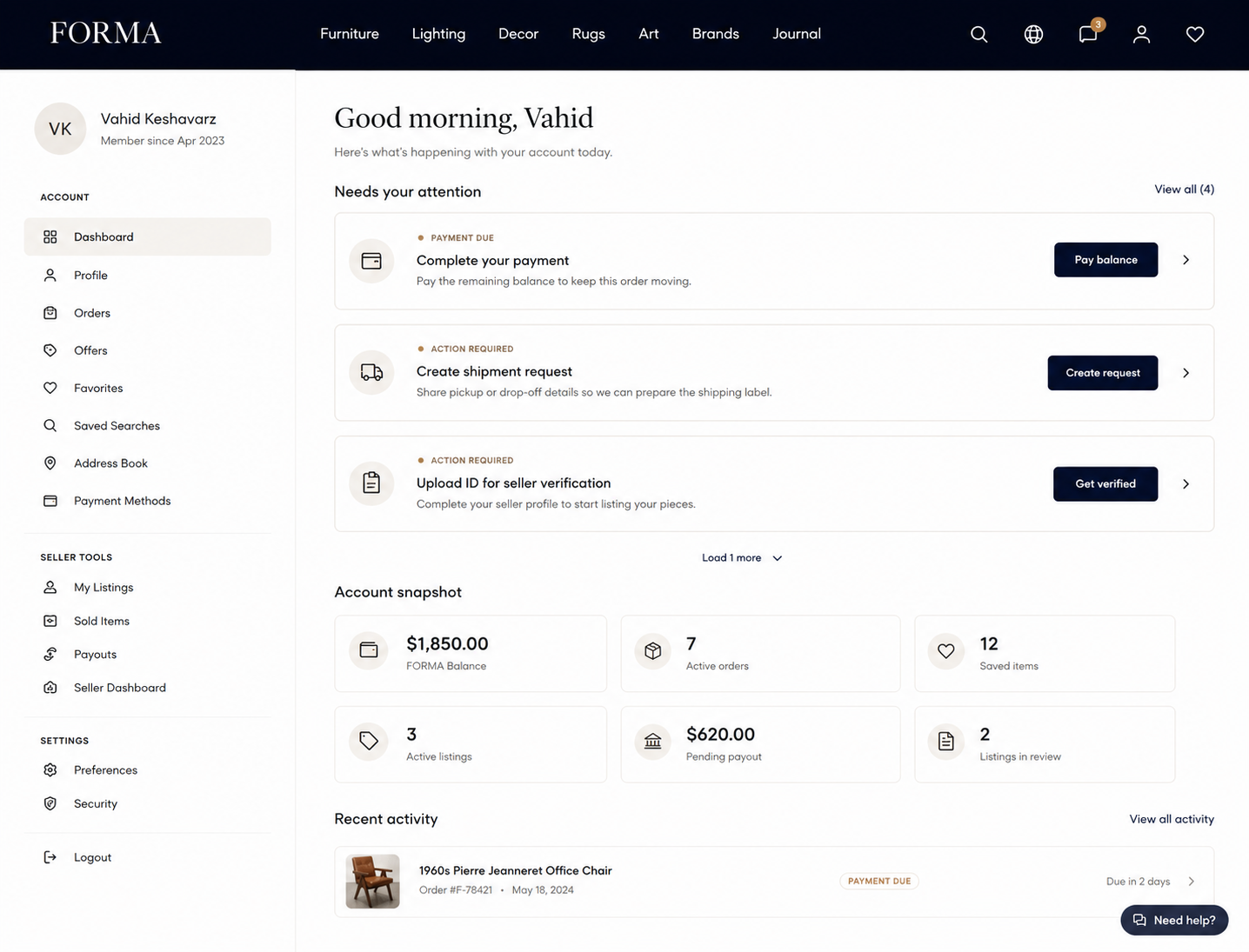The image size is (1249, 952).
Task: Click the shield icon beside Security
Action: click(x=50, y=803)
